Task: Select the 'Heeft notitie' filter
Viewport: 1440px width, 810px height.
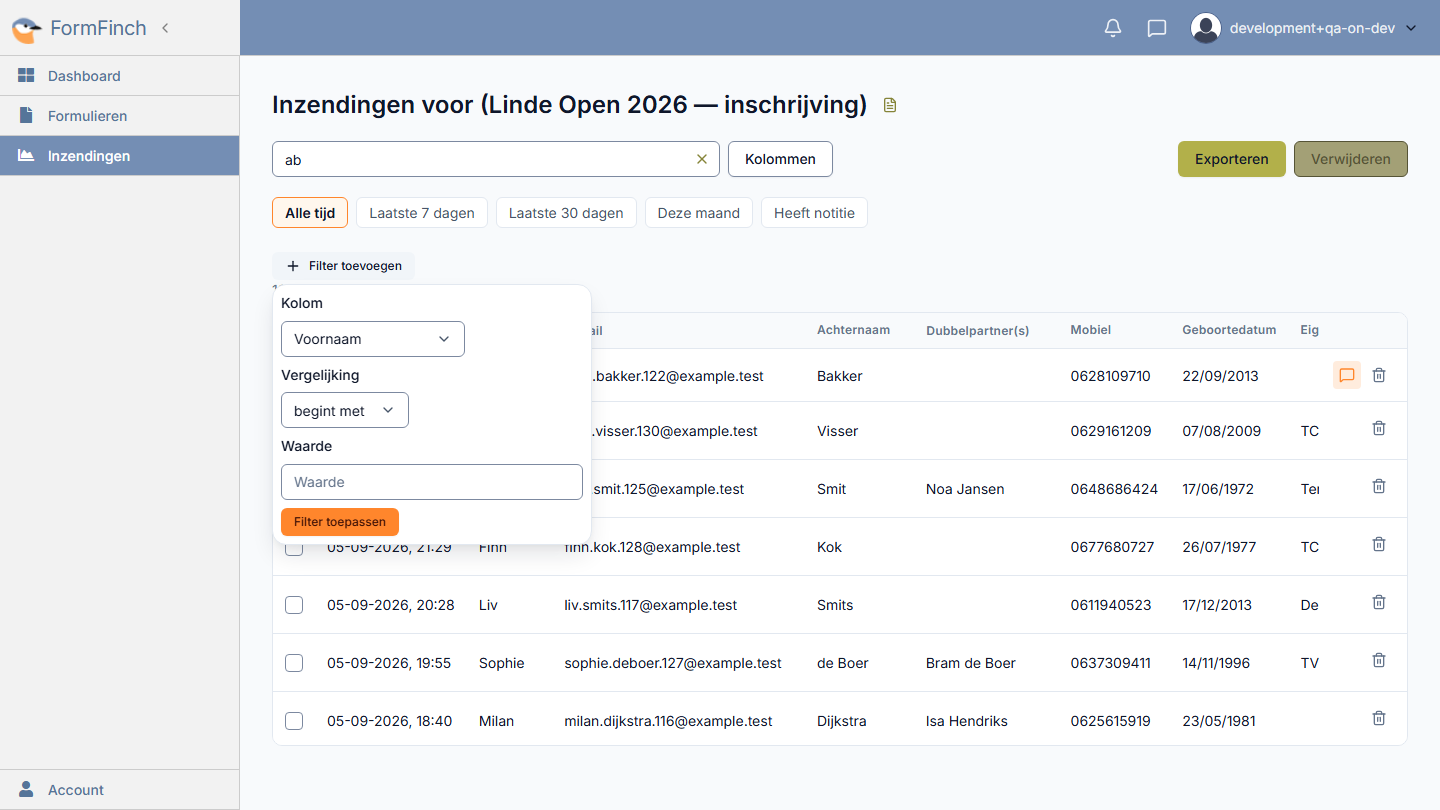Action: (814, 213)
